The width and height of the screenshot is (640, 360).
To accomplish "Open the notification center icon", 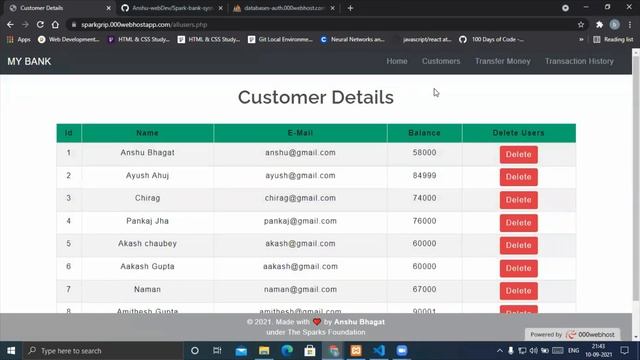I will click(624, 351).
